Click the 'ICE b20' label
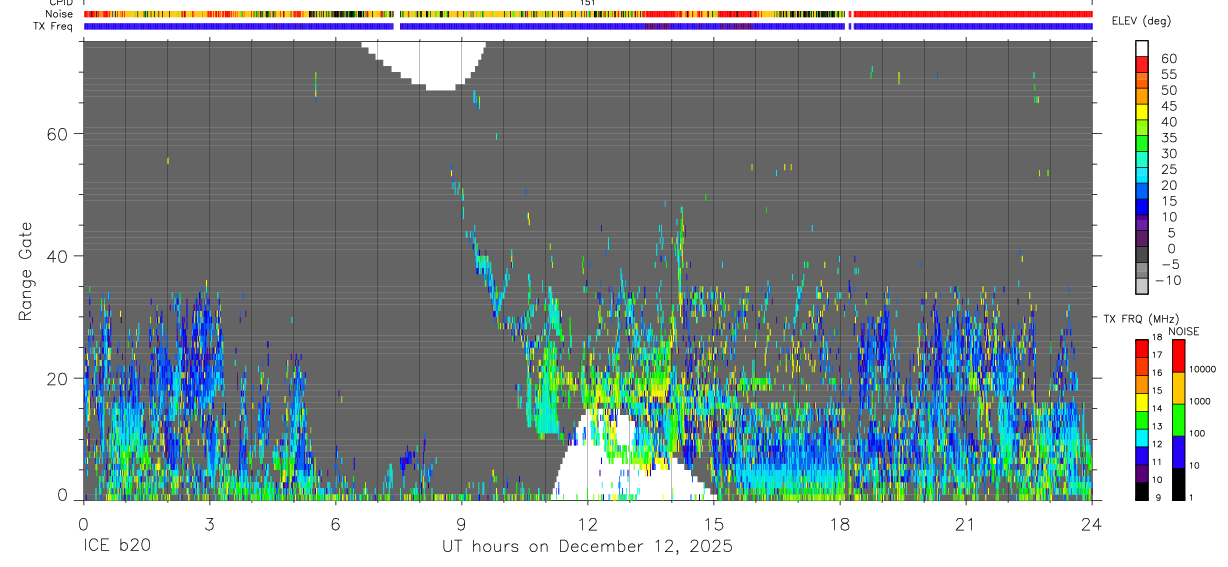The image size is (1228, 567). click(x=117, y=547)
